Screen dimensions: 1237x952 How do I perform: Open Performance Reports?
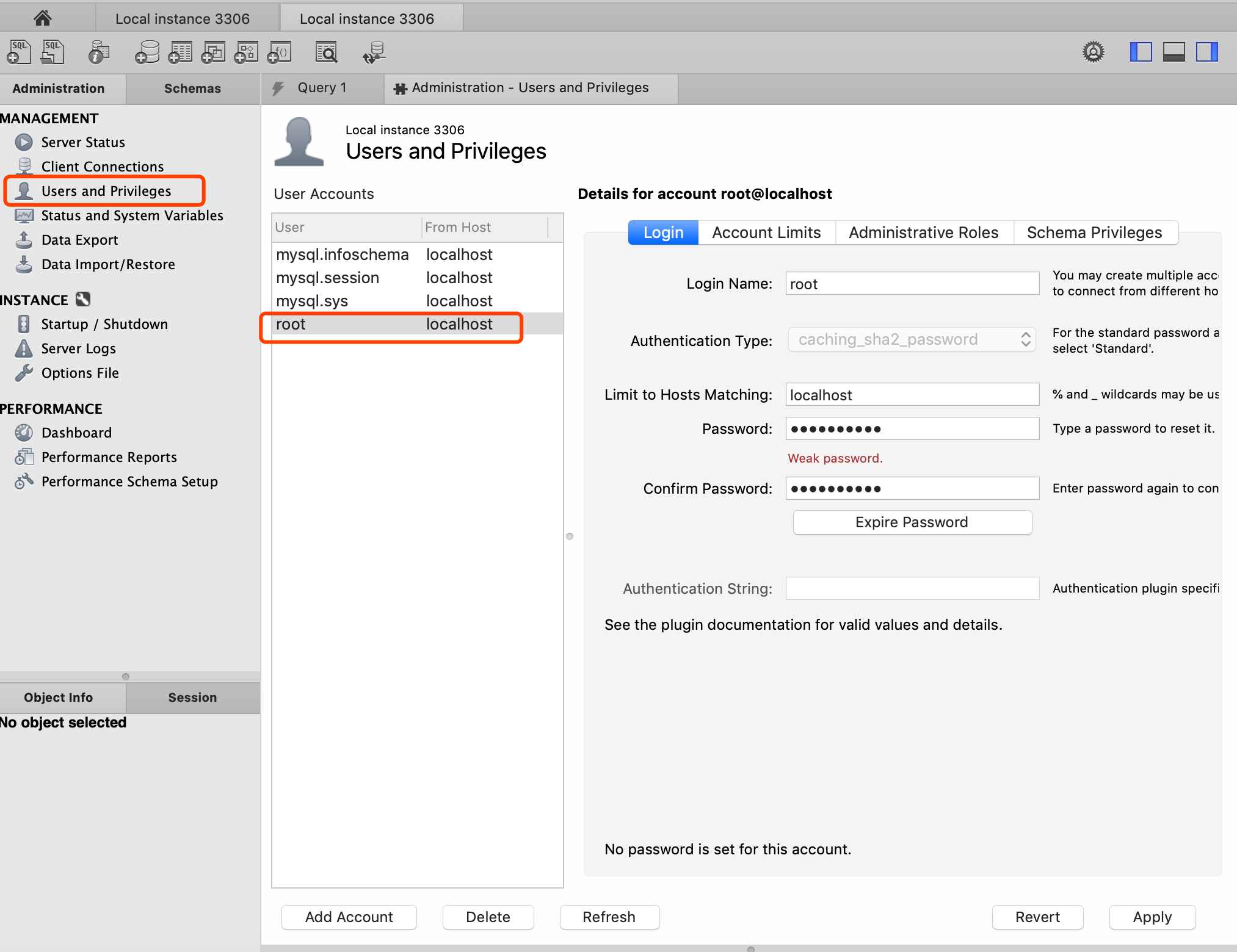(x=109, y=457)
